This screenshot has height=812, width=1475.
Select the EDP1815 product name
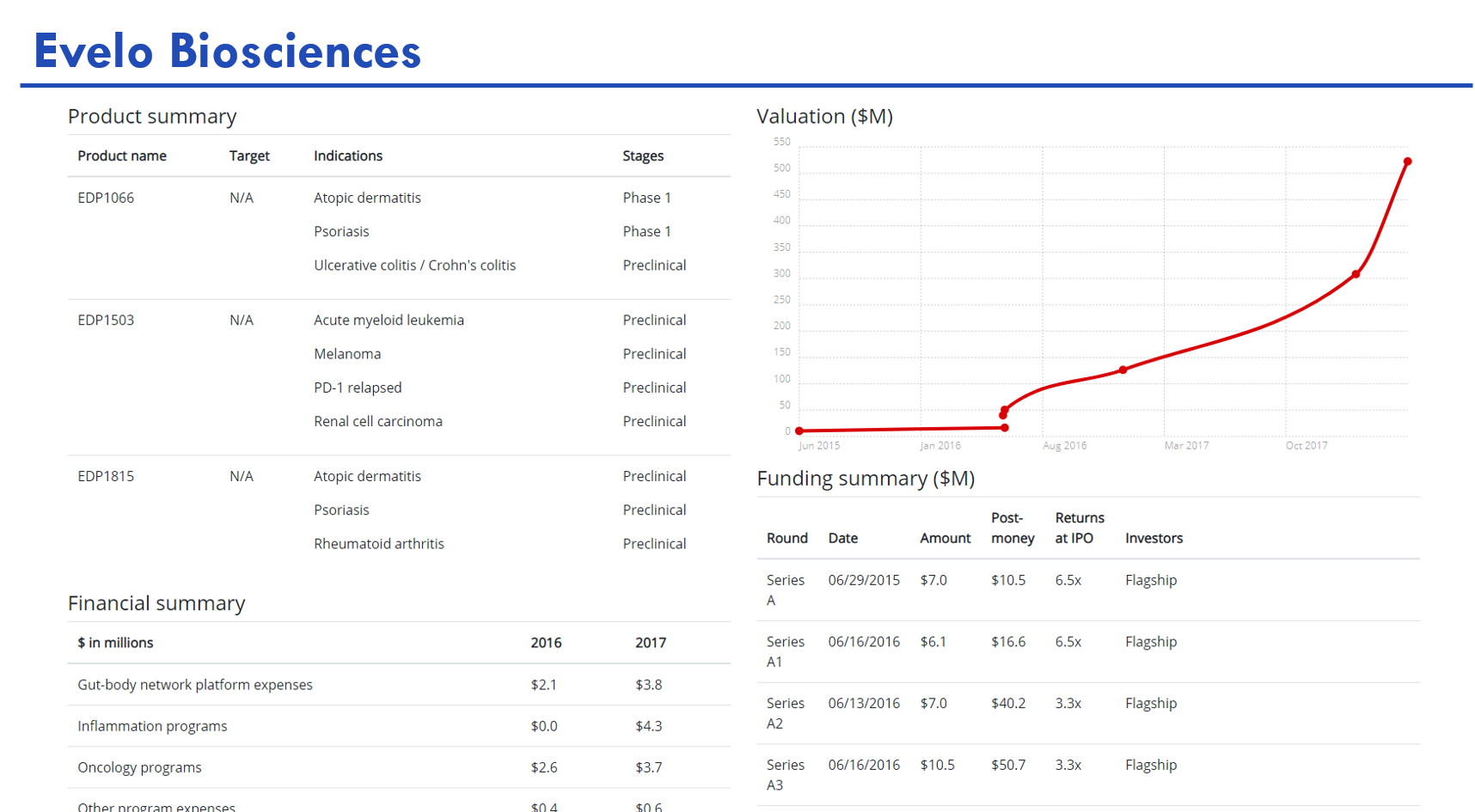(x=106, y=476)
